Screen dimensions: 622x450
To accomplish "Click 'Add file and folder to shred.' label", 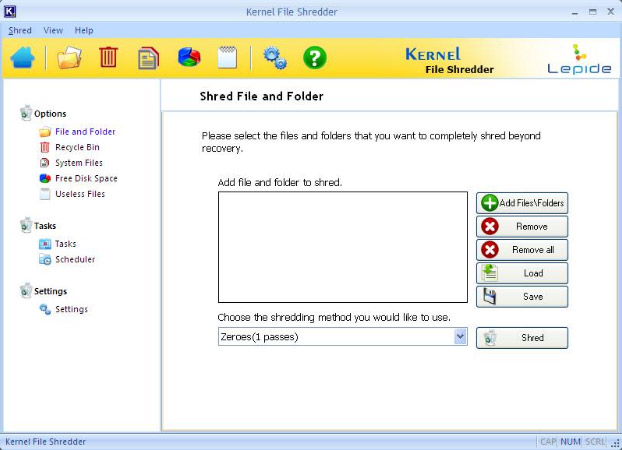I will [x=280, y=183].
